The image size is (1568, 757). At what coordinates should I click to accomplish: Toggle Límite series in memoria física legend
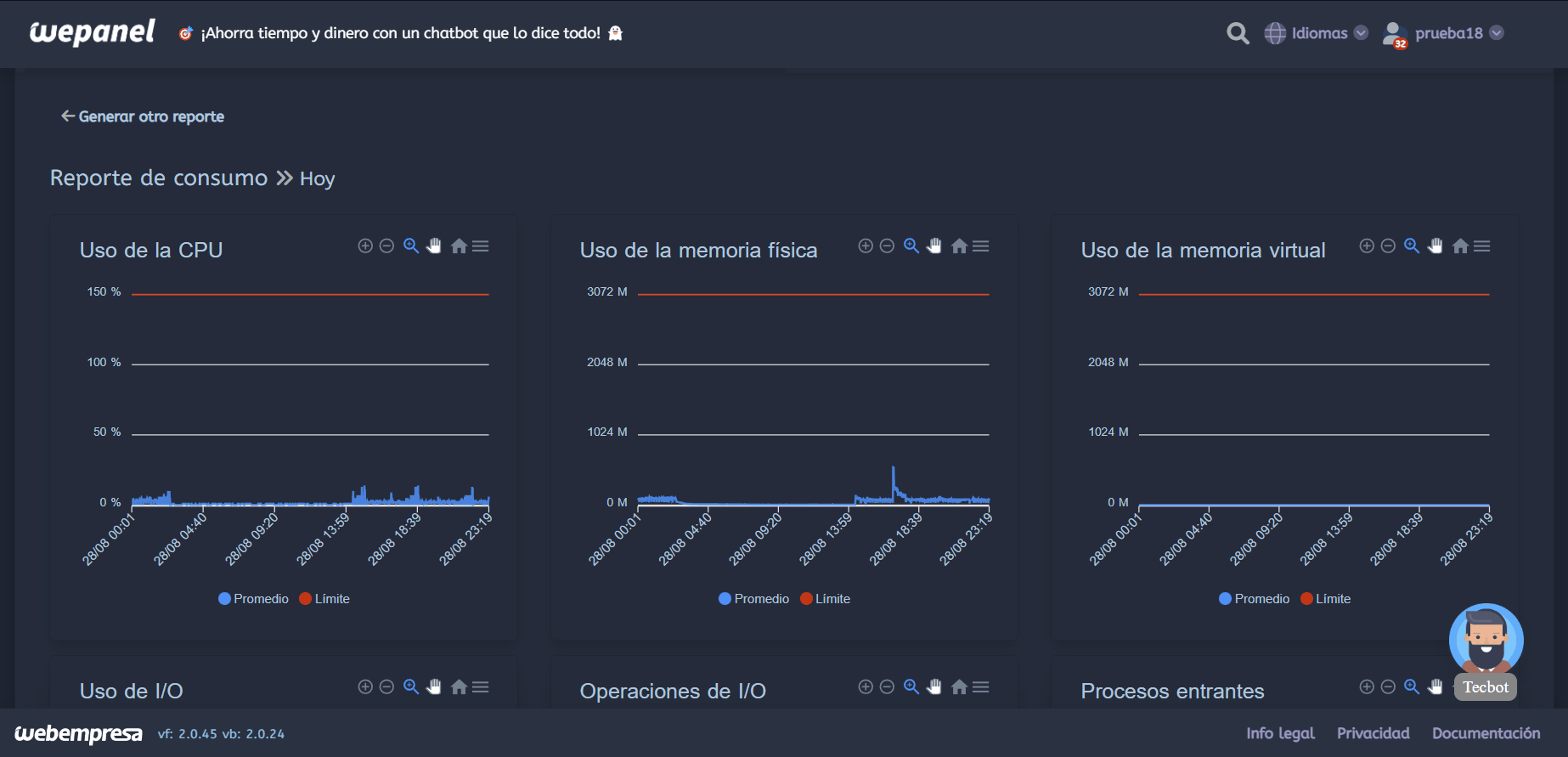point(825,599)
